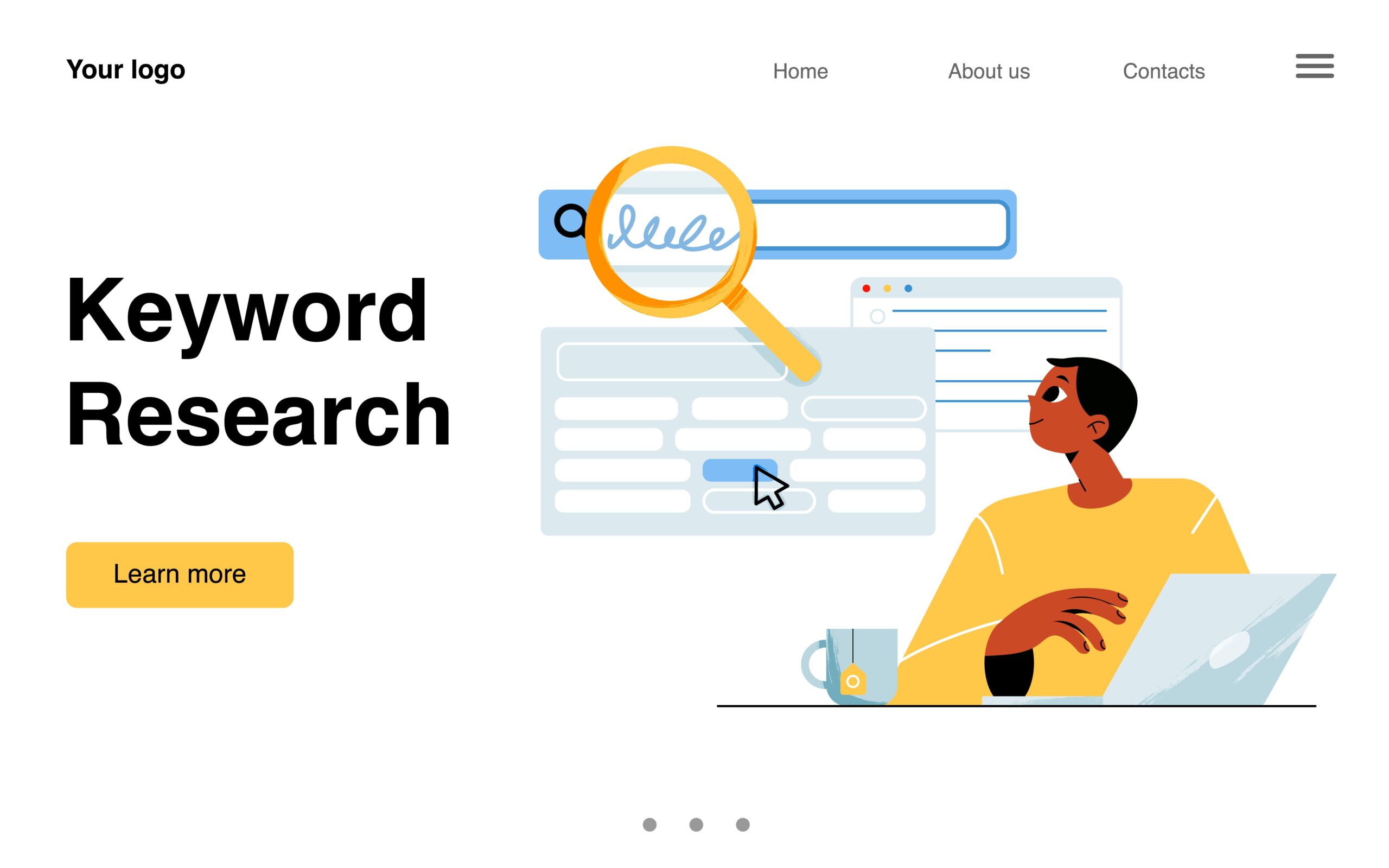Click the laptop device icon
Screen dimensions: 1389x868
click(x=1200, y=650)
